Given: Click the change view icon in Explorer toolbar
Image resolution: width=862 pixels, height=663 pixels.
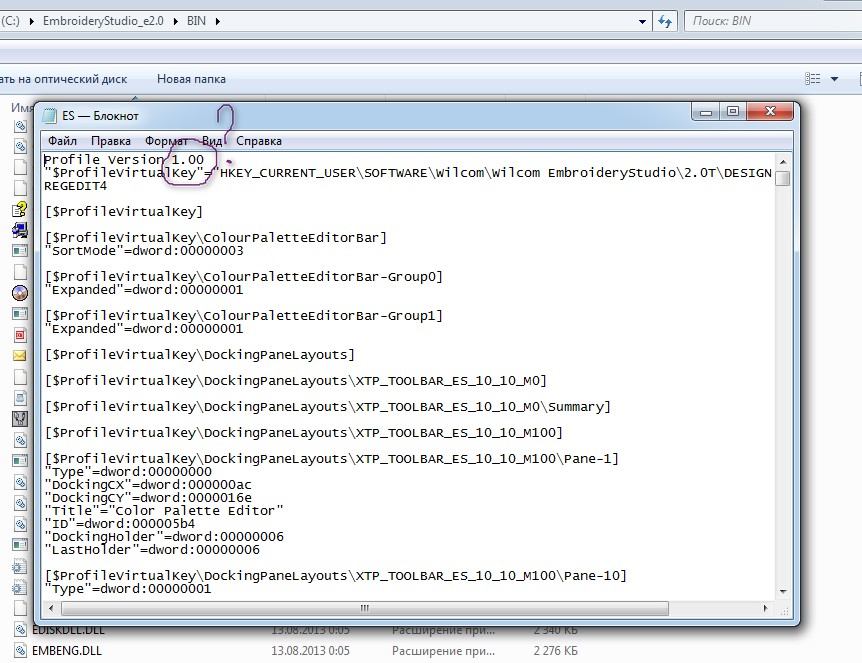Looking at the screenshot, I should (x=813, y=79).
